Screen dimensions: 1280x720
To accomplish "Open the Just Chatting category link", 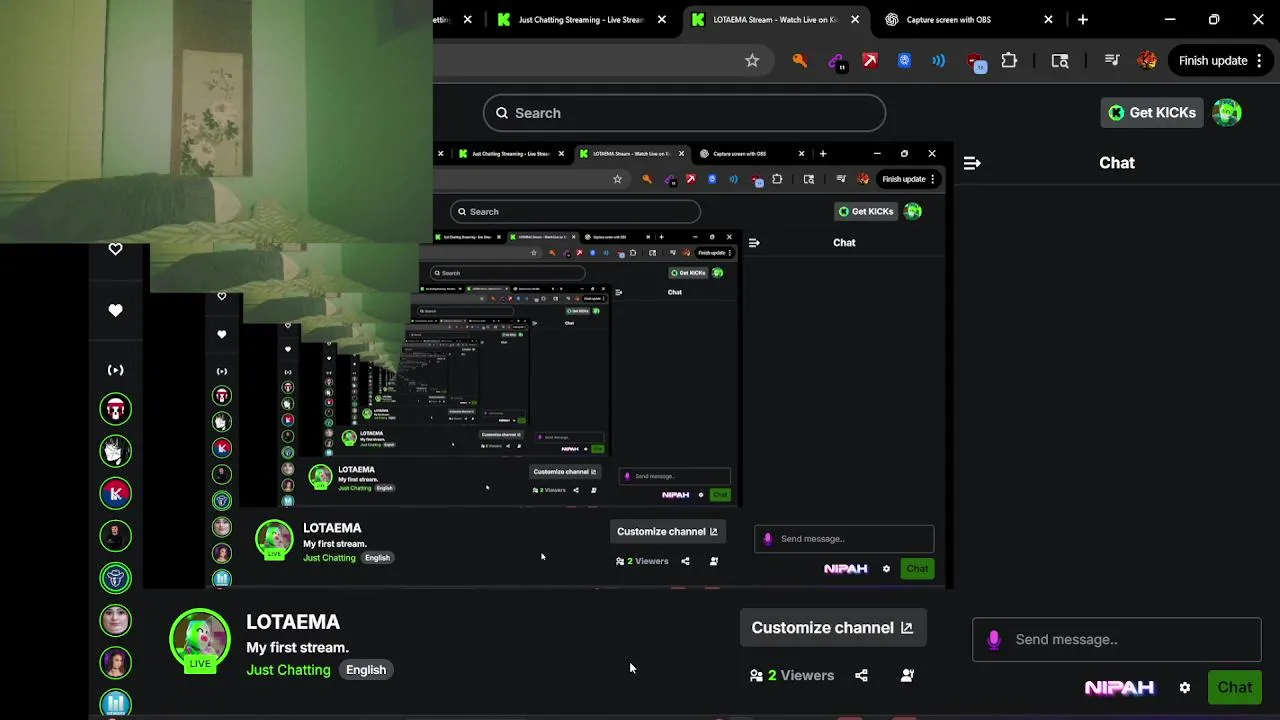I will click(288, 670).
